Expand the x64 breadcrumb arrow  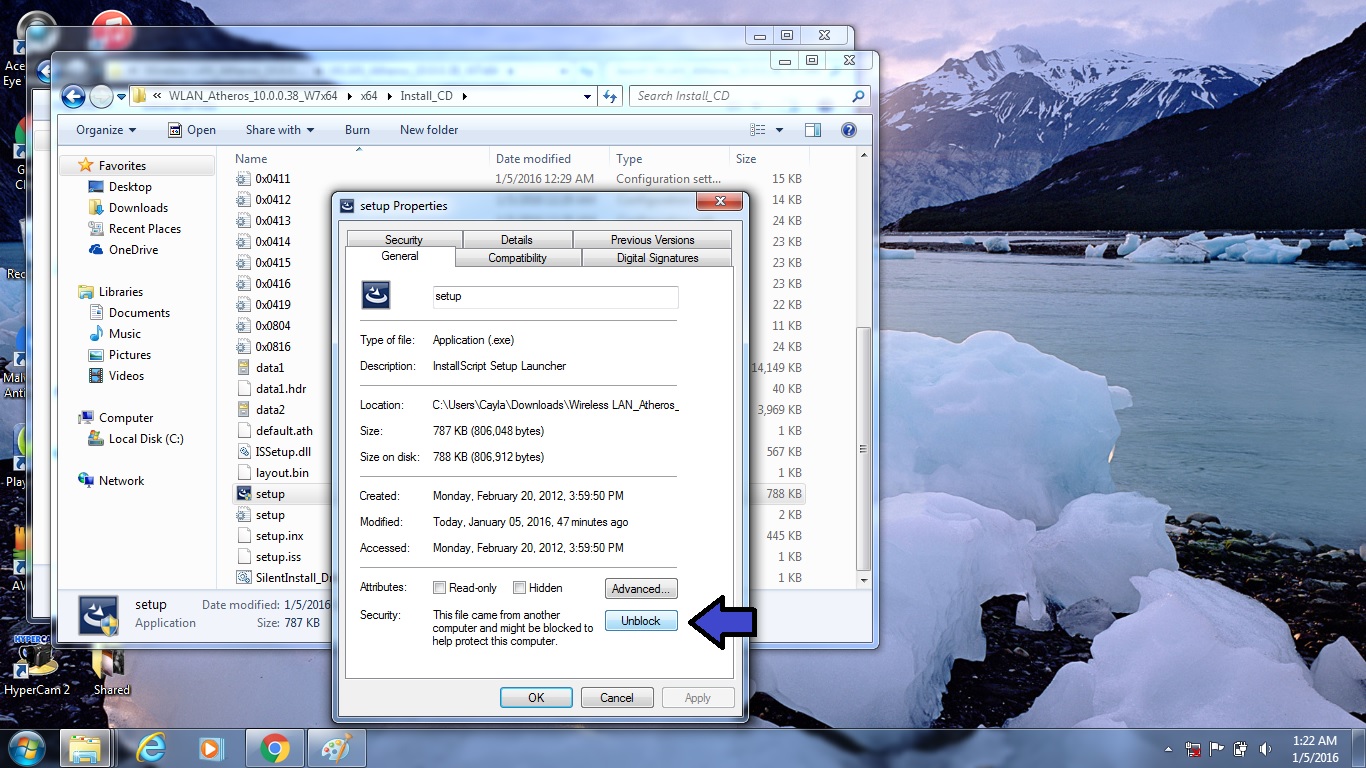click(389, 96)
